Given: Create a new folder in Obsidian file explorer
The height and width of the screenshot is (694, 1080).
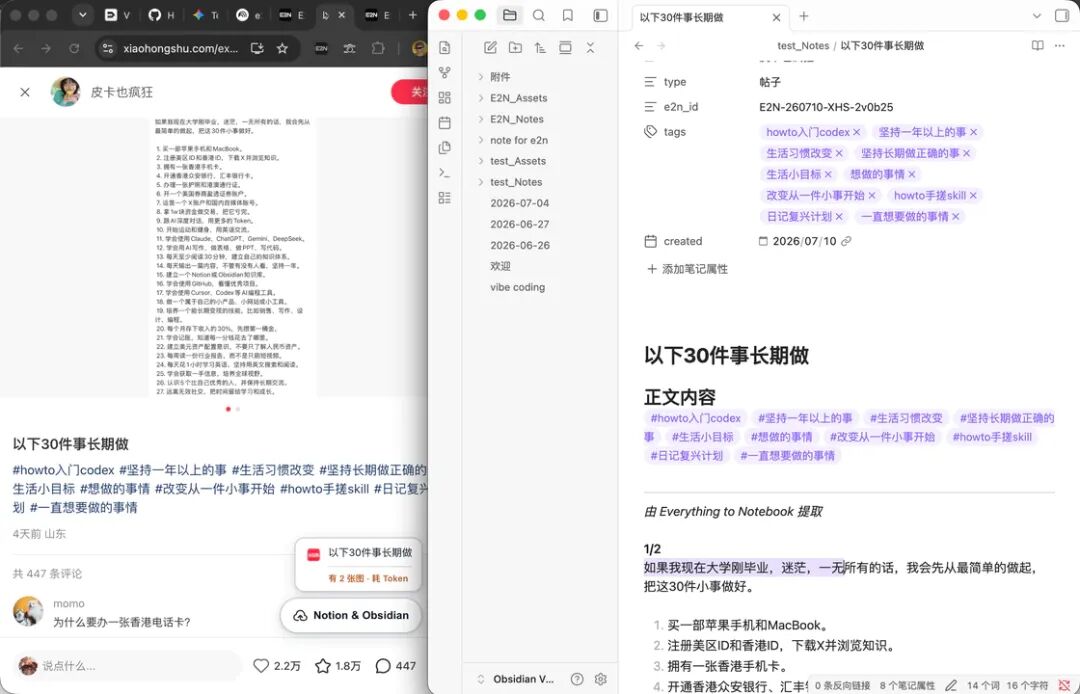Looking at the screenshot, I should click(515, 48).
